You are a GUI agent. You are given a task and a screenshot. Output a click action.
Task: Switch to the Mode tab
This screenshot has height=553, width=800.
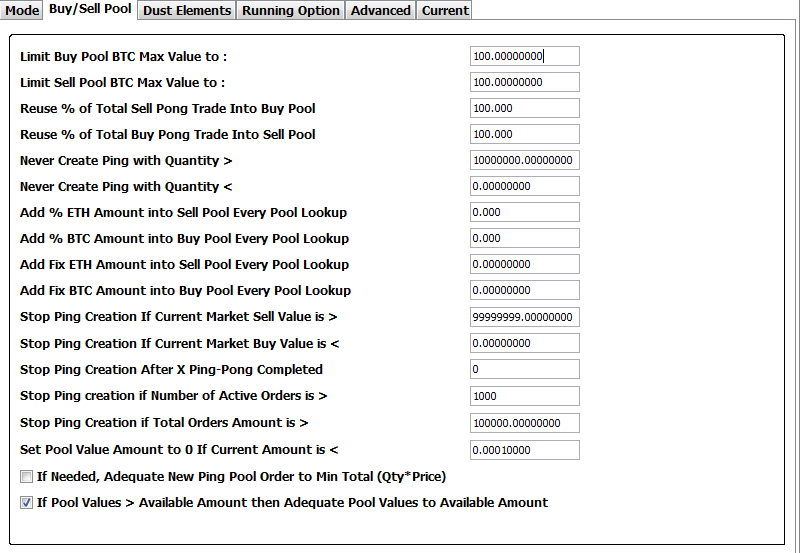tap(21, 10)
